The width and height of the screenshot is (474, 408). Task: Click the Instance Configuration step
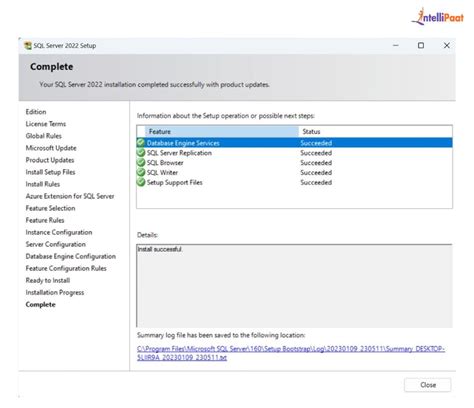(x=59, y=232)
